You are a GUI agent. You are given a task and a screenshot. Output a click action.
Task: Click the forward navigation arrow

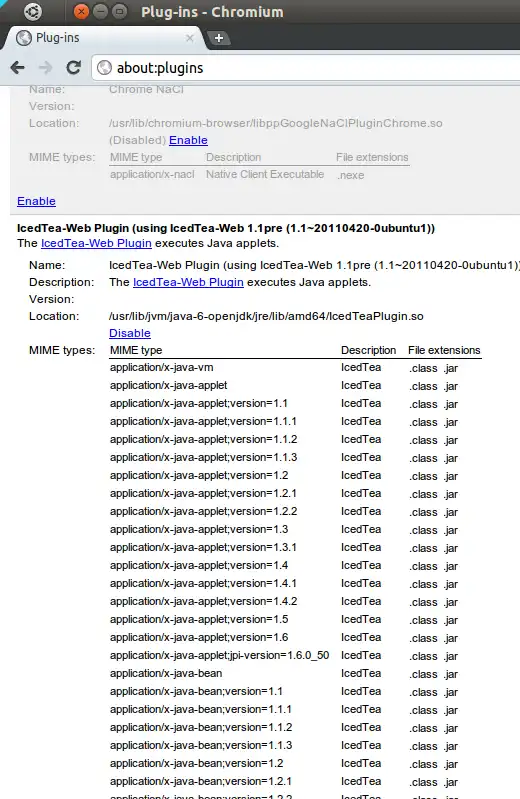click(x=46, y=67)
